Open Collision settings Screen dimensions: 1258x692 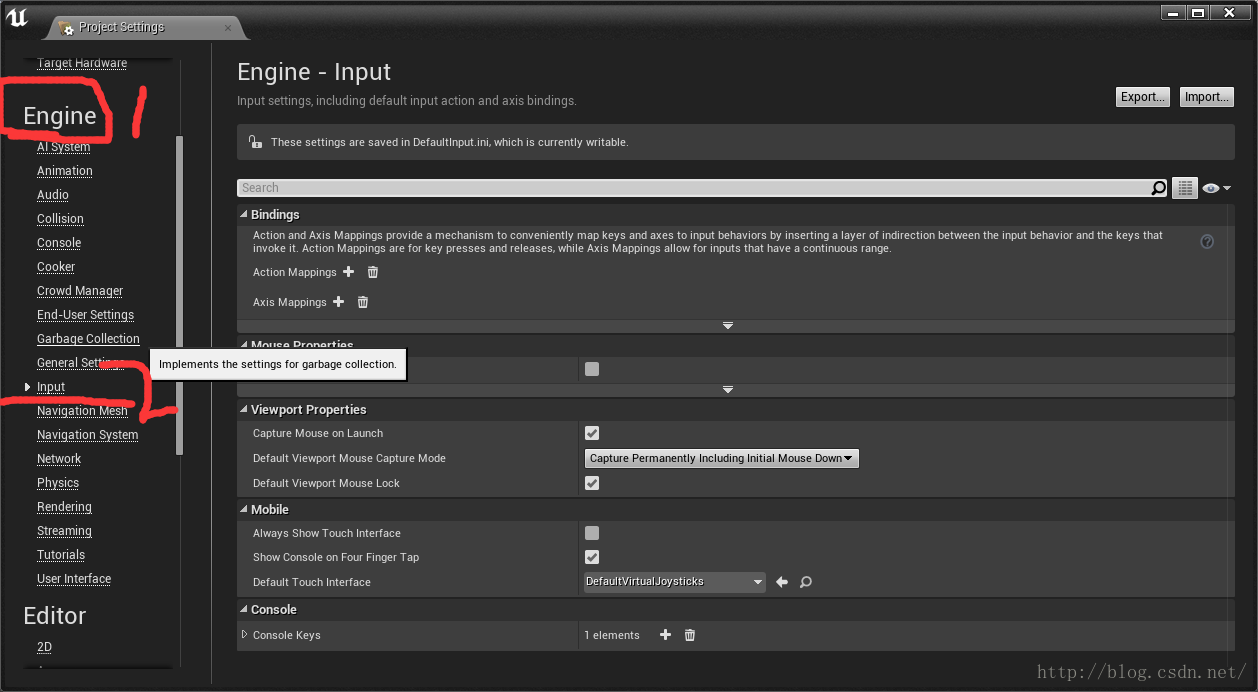60,219
